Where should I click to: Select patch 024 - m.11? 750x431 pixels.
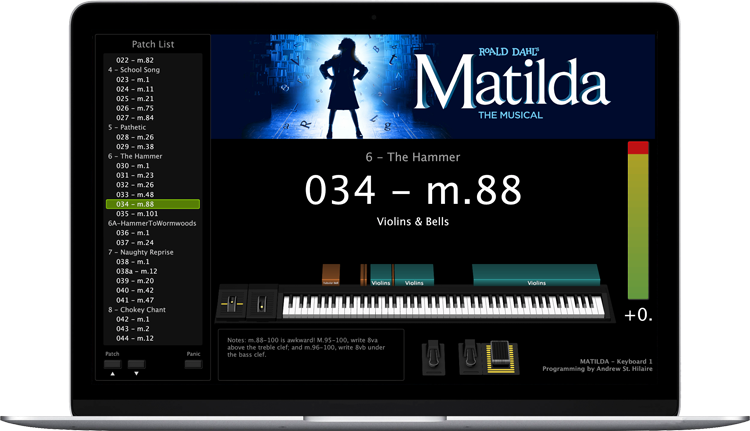pyautogui.click(x=153, y=89)
